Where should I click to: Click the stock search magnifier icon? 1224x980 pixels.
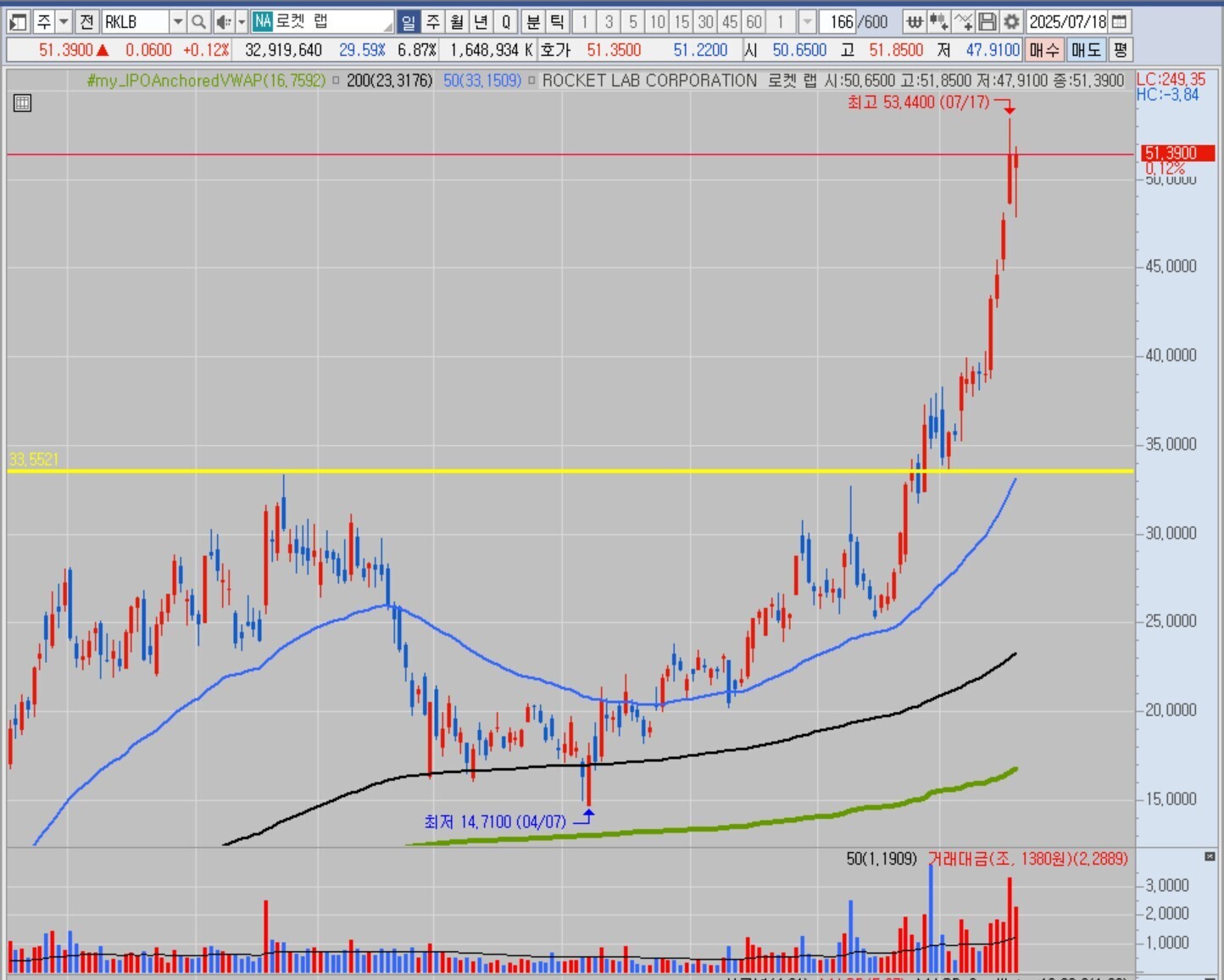(x=198, y=22)
